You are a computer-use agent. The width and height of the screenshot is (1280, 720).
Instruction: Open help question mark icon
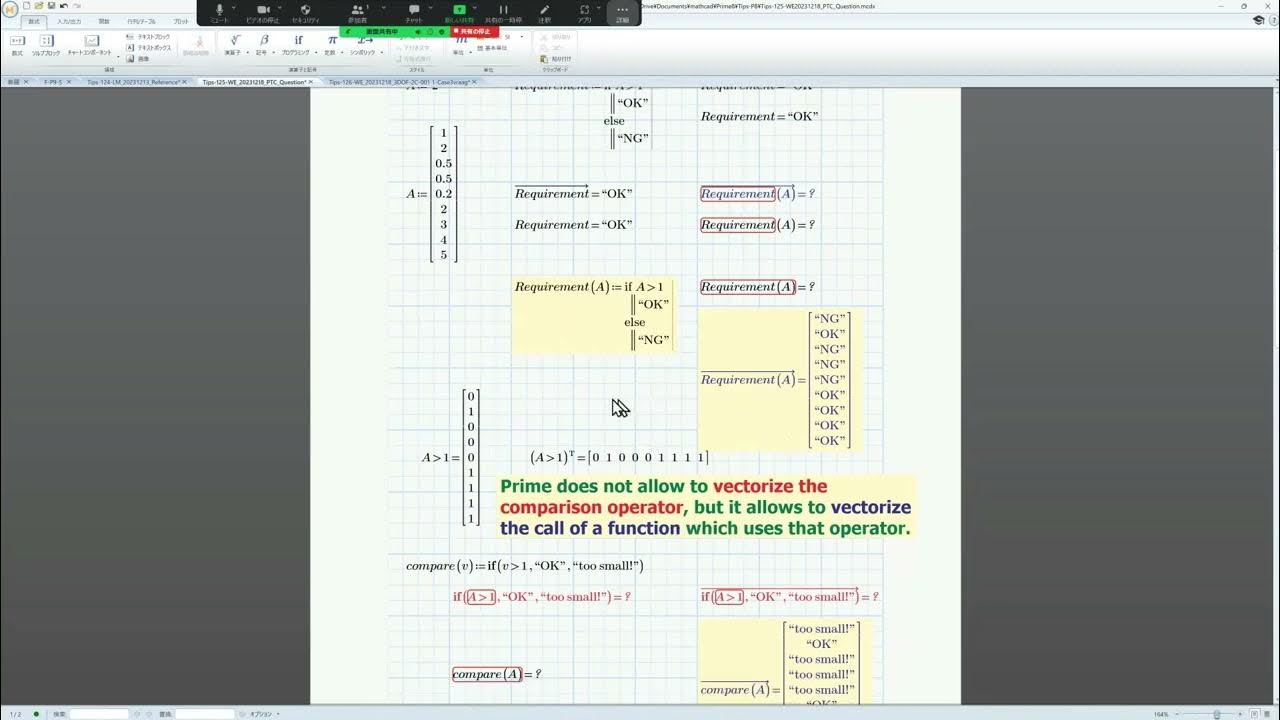tap(1272, 20)
